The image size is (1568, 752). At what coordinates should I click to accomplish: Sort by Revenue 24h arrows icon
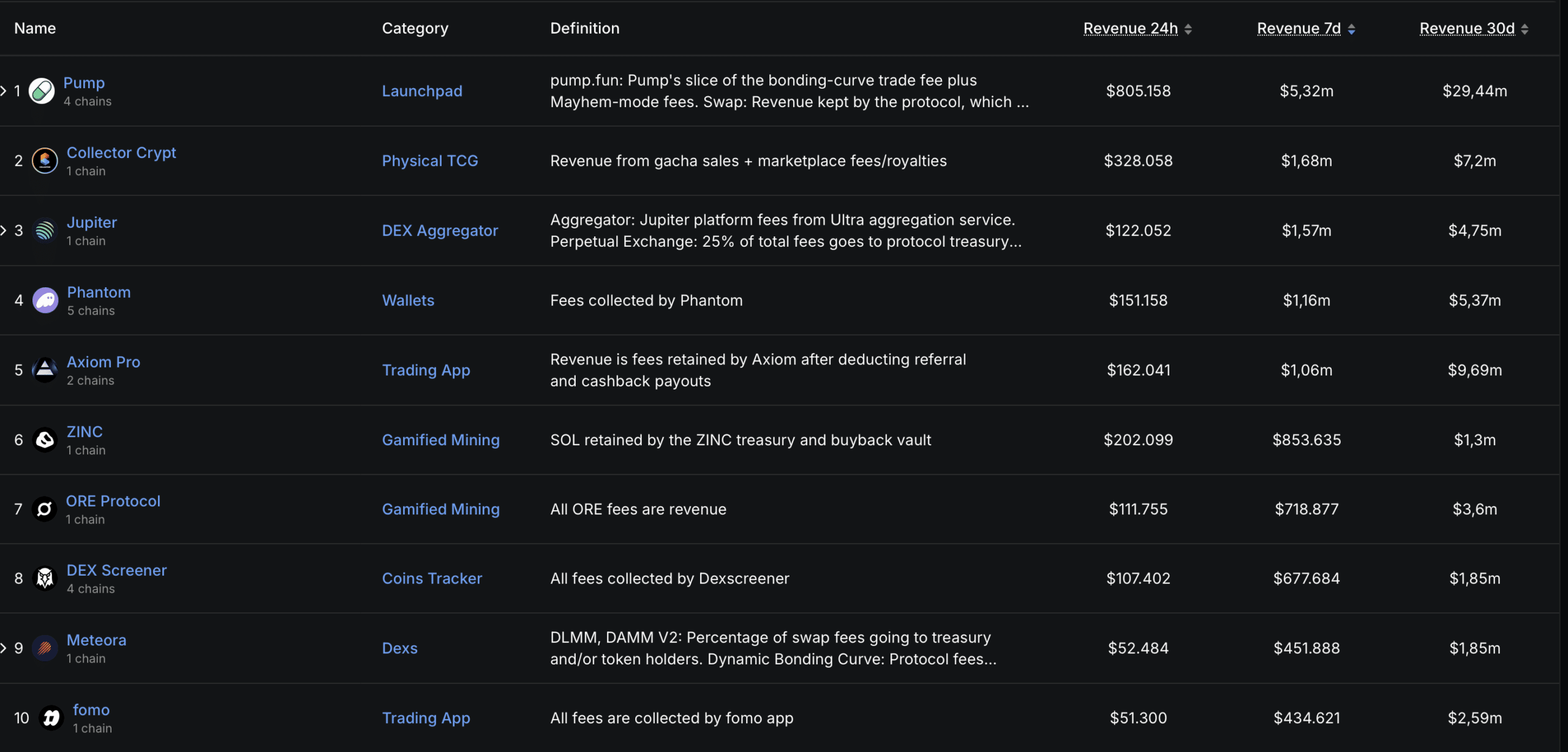(x=1188, y=29)
